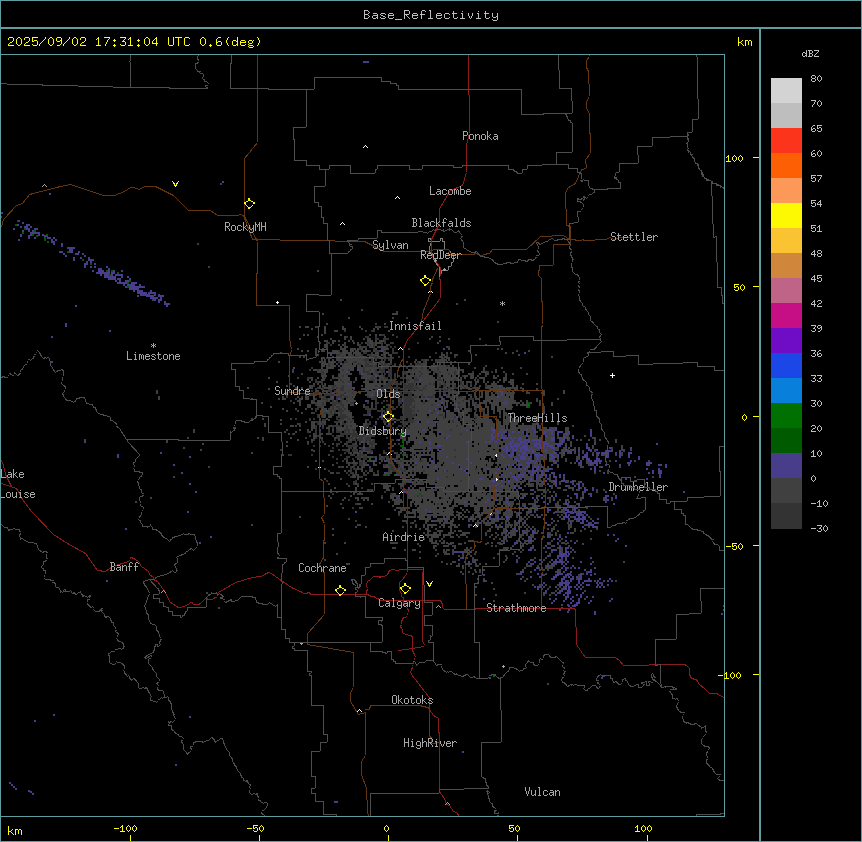Click the Okotoks label
The width and height of the screenshot is (862, 842).
412,700
